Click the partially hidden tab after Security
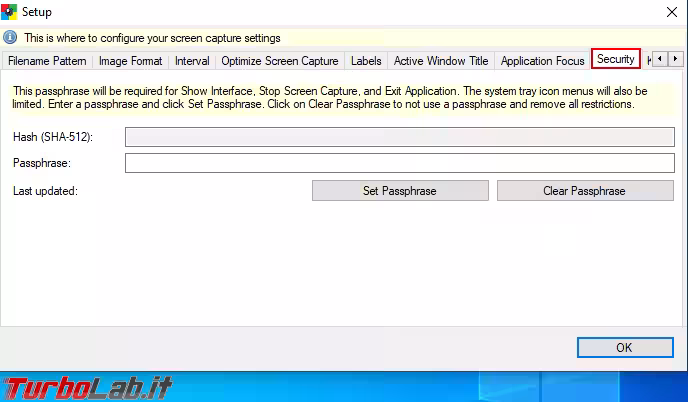The image size is (688, 402). point(648,61)
